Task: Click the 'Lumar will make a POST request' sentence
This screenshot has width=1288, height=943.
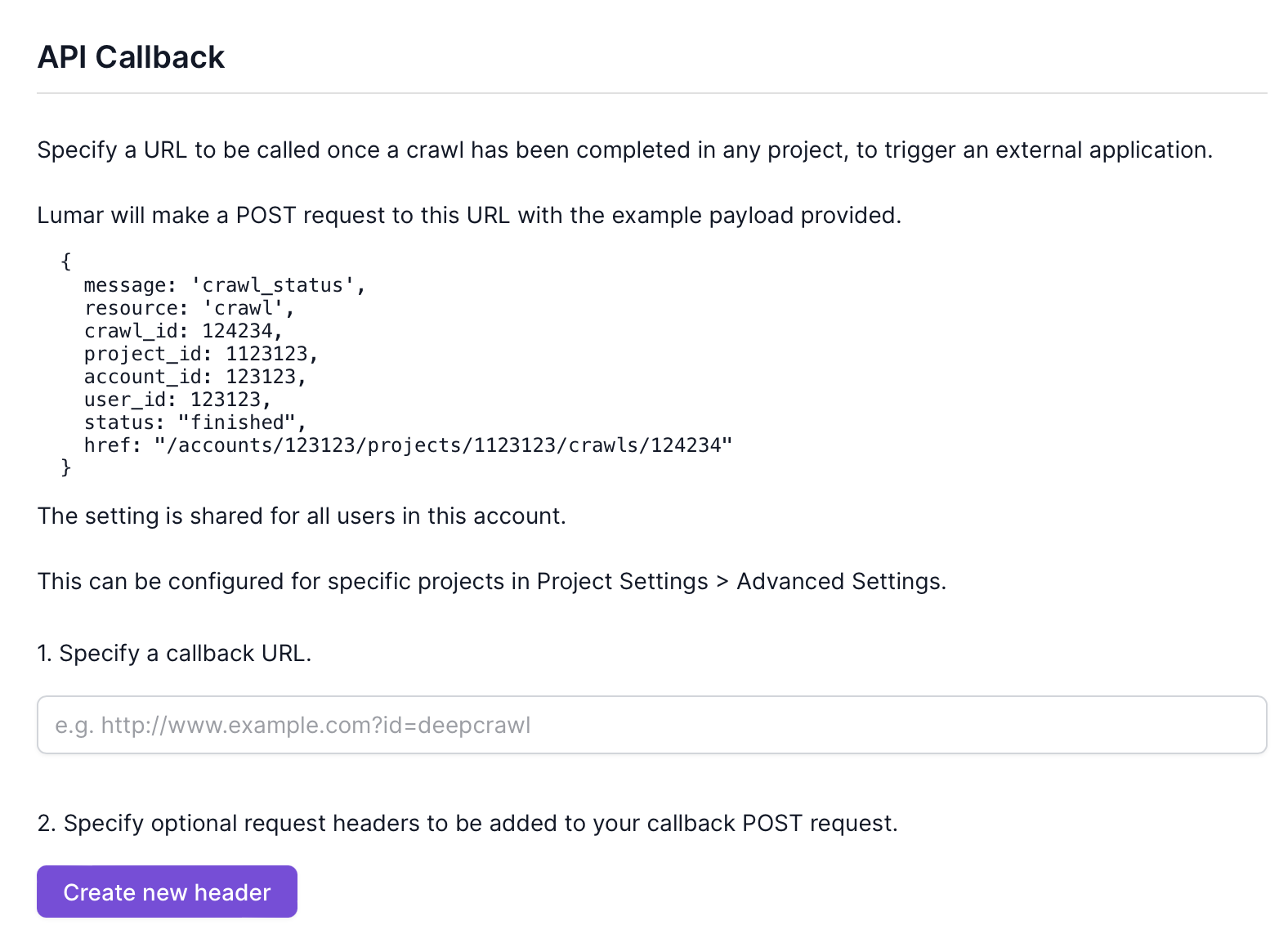Action: tap(469, 216)
